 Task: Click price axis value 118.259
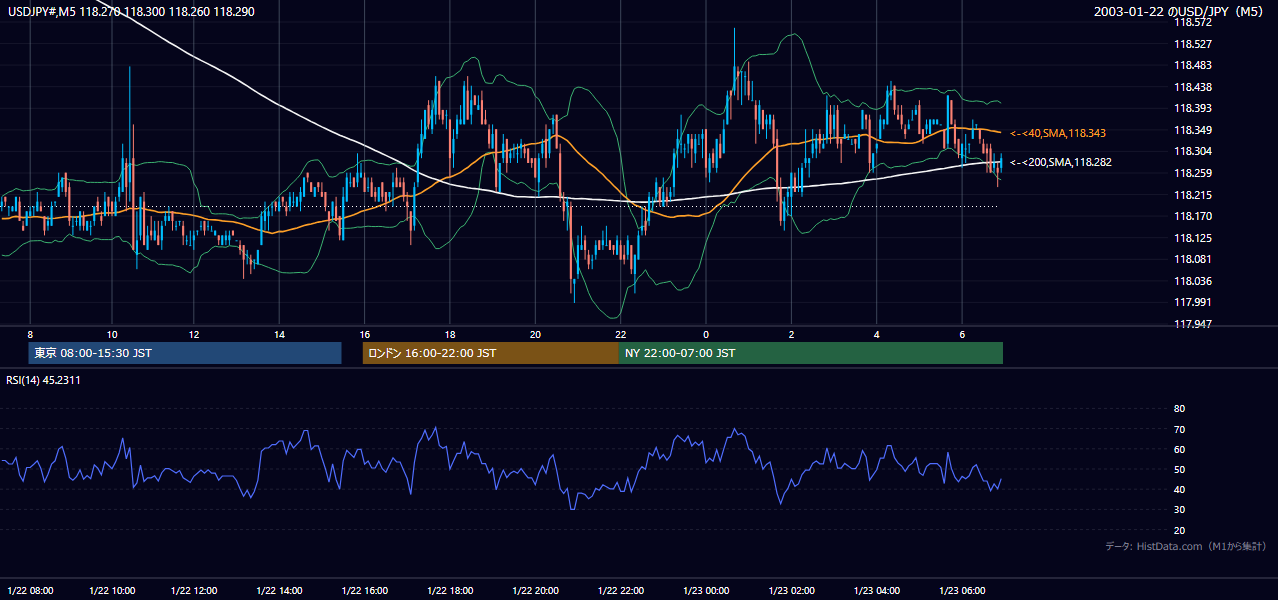click(x=1192, y=173)
